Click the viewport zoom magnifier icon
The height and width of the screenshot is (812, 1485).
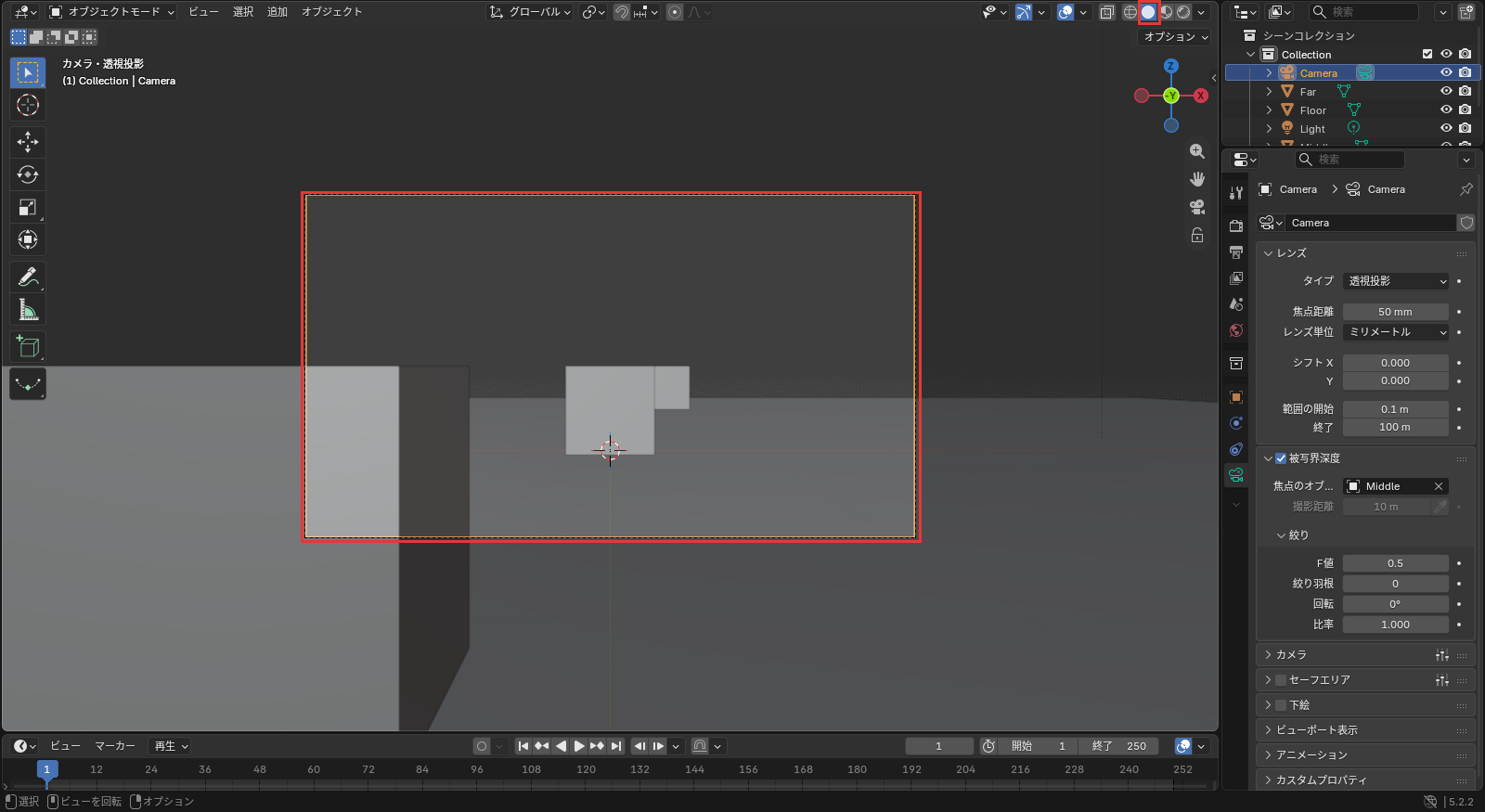click(x=1197, y=151)
